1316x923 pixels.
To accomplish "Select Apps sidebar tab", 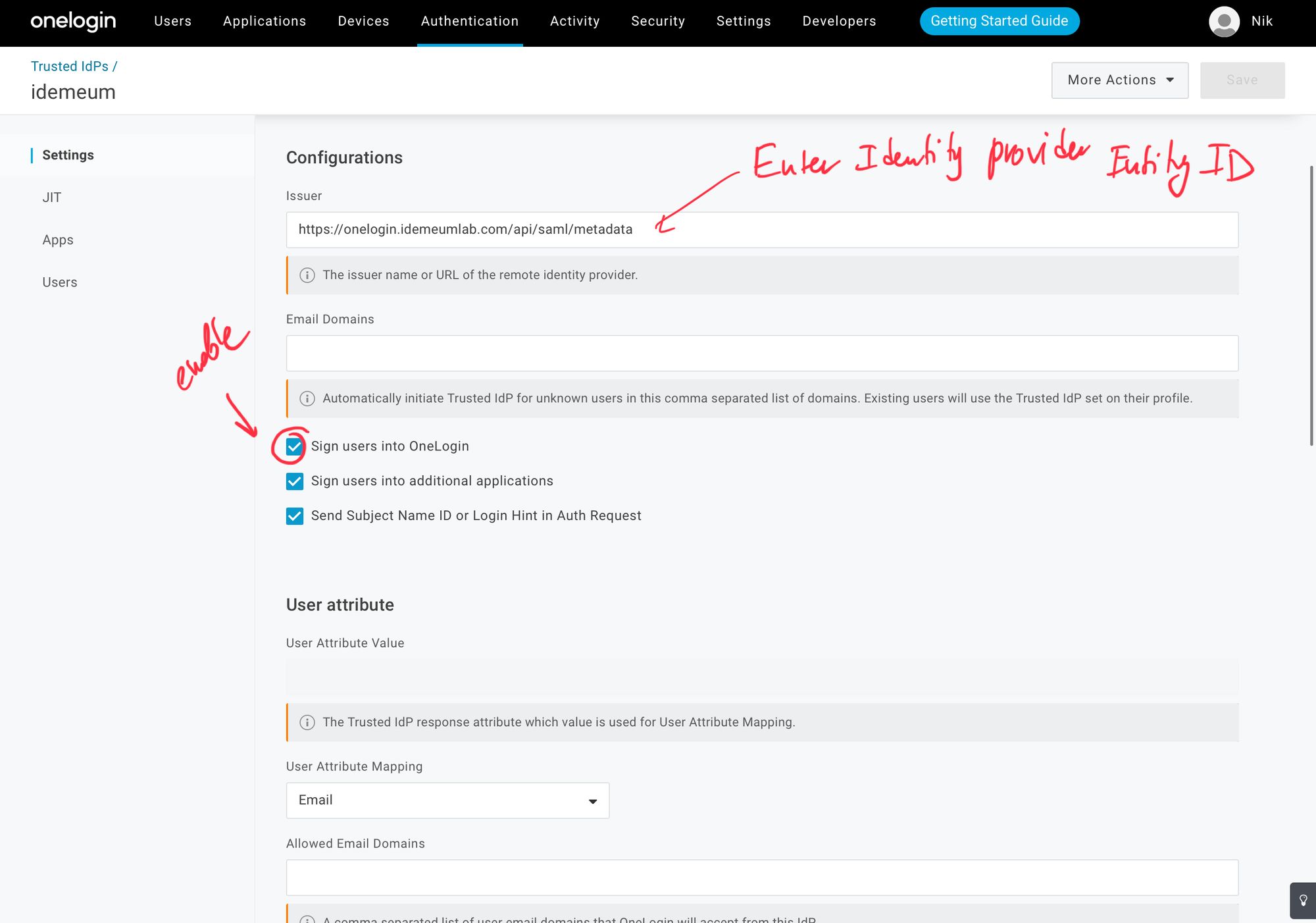I will coord(58,240).
